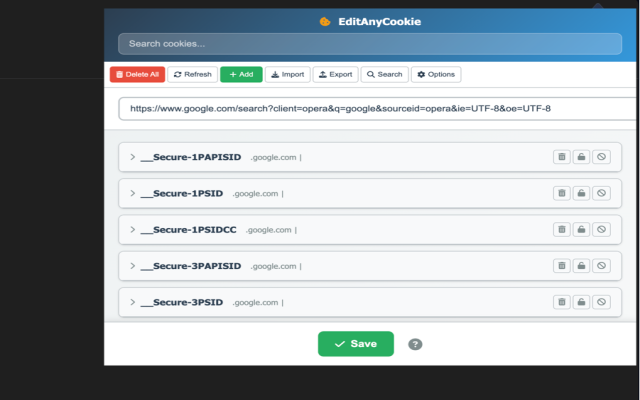Click the google.com URL field
The width and height of the screenshot is (640, 400).
click(378, 109)
